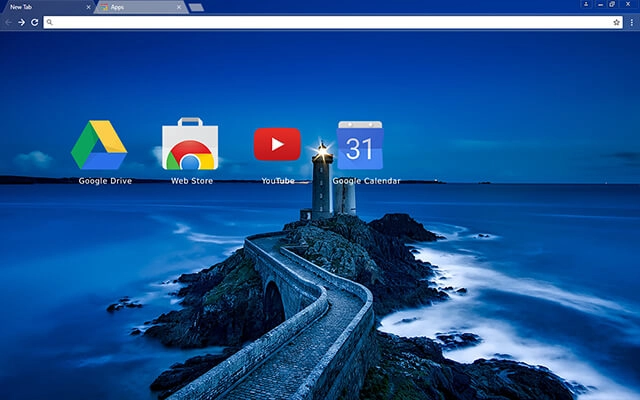Open the Google Calendar app icon

tap(360, 145)
